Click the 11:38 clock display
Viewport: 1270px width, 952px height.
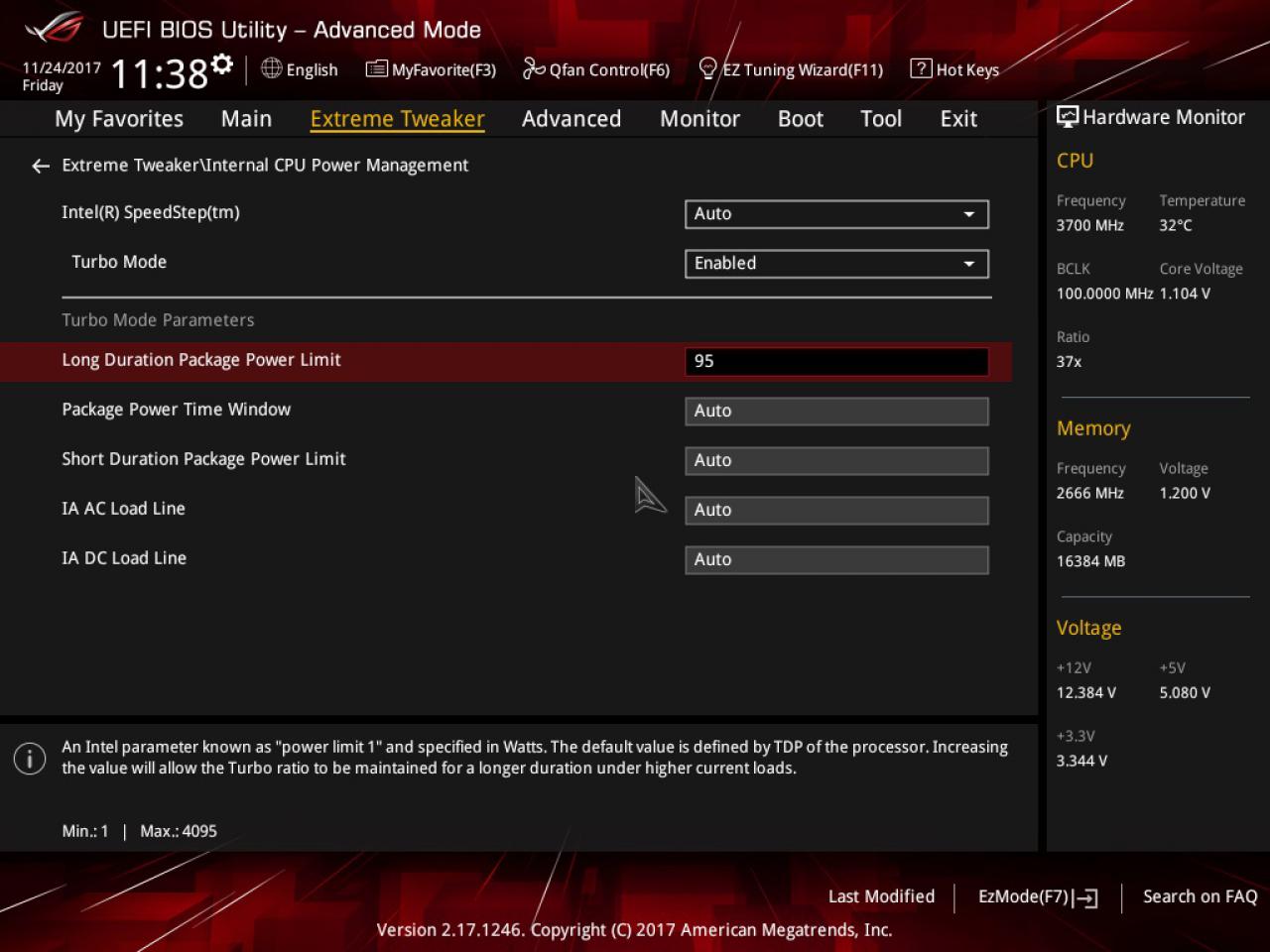[x=159, y=74]
